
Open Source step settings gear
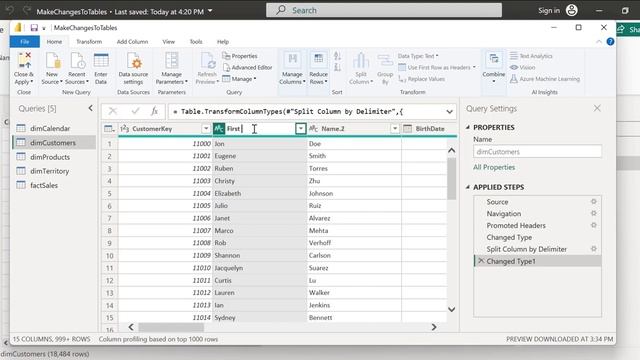[x=594, y=202]
